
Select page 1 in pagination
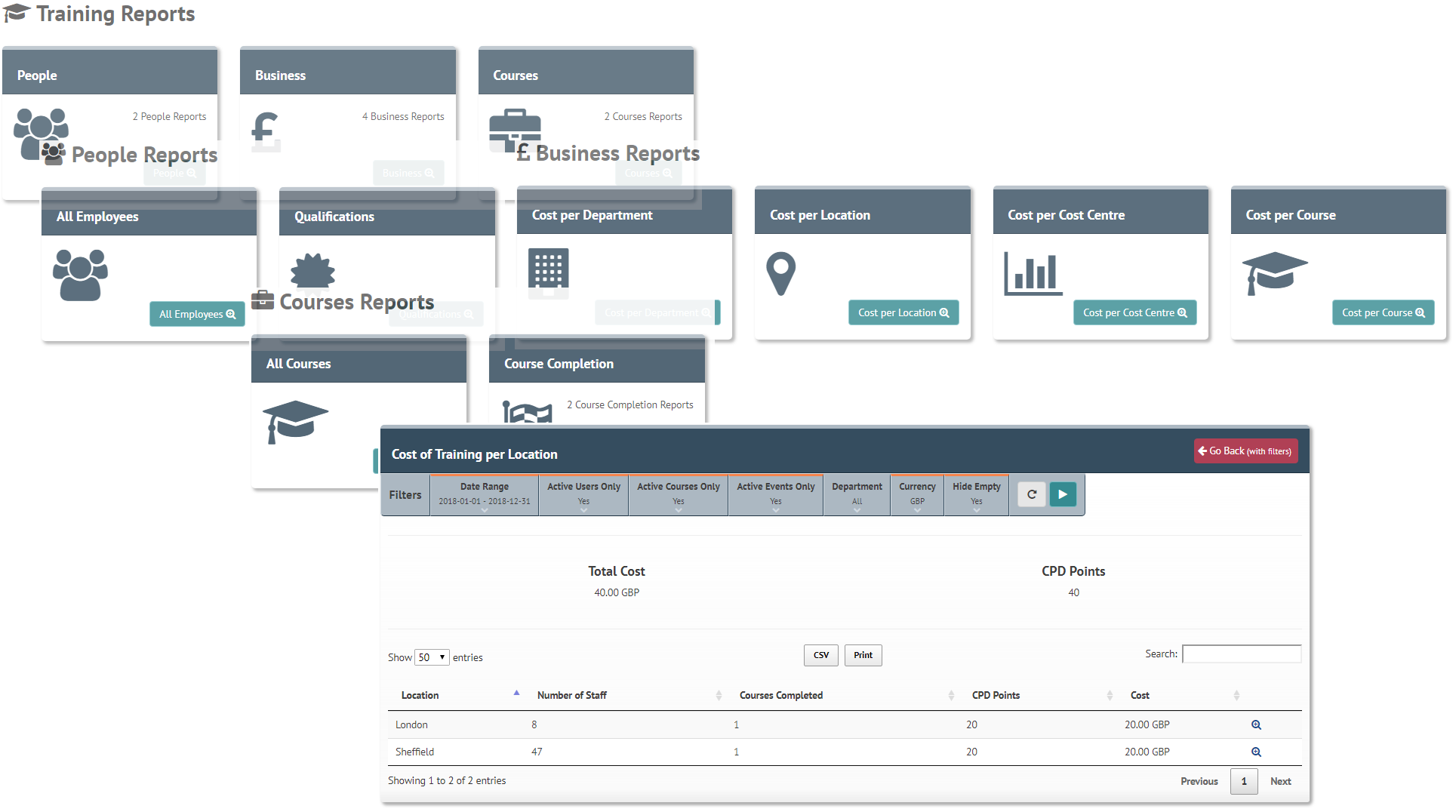1244,781
